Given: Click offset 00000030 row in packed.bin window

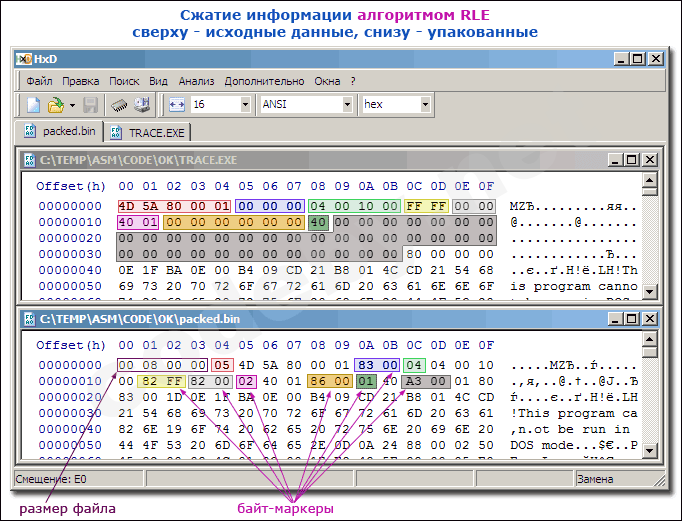Looking at the screenshot, I should pos(337,413).
